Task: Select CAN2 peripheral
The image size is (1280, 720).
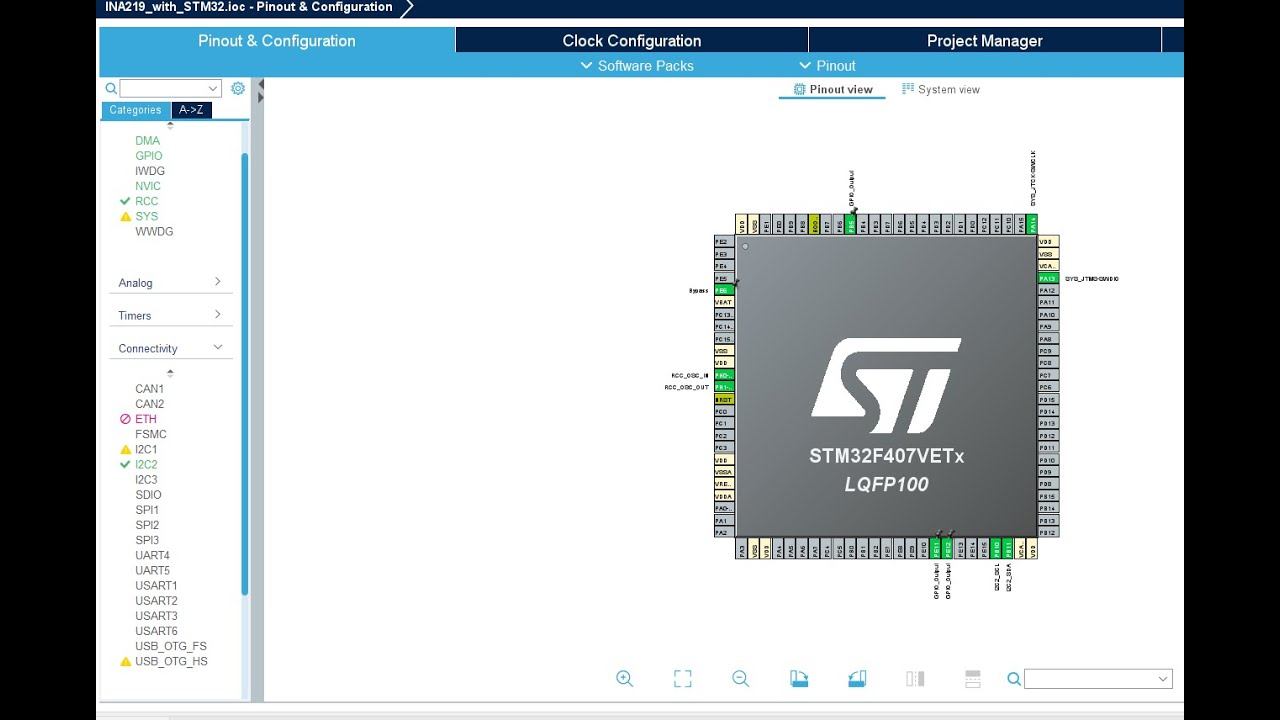Action: pyautogui.click(x=149, y=404)
